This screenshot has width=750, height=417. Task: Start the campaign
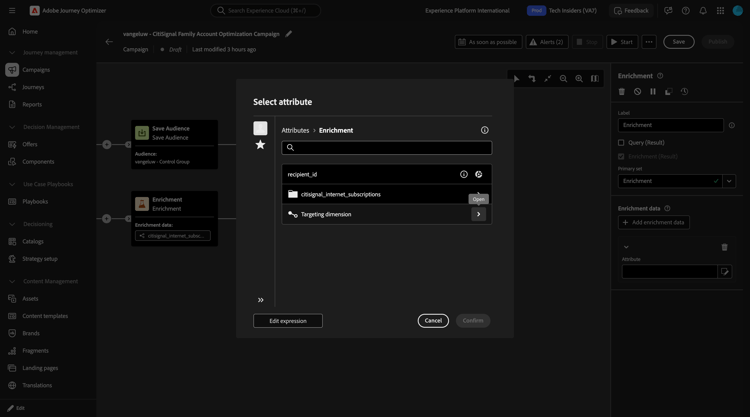[x=622, y=42]
